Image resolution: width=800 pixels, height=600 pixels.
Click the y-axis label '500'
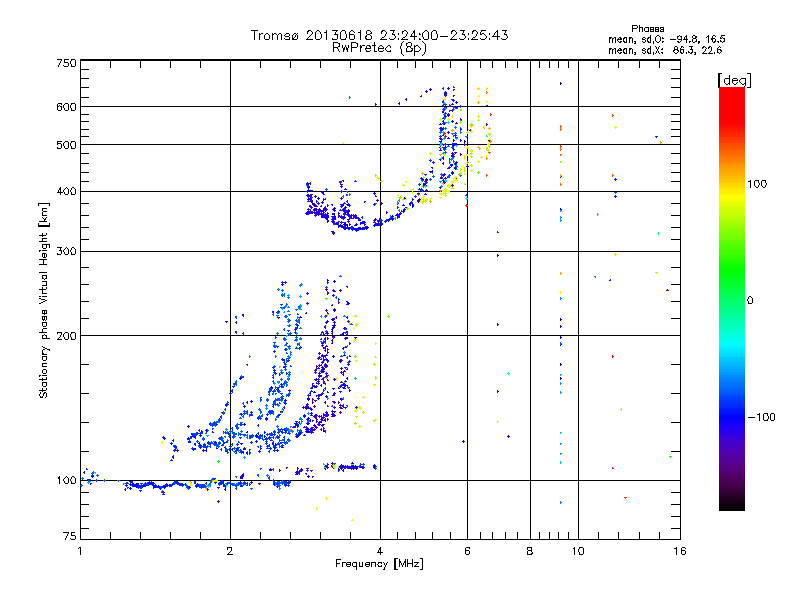pyautogui.click(x=66, y=145)
